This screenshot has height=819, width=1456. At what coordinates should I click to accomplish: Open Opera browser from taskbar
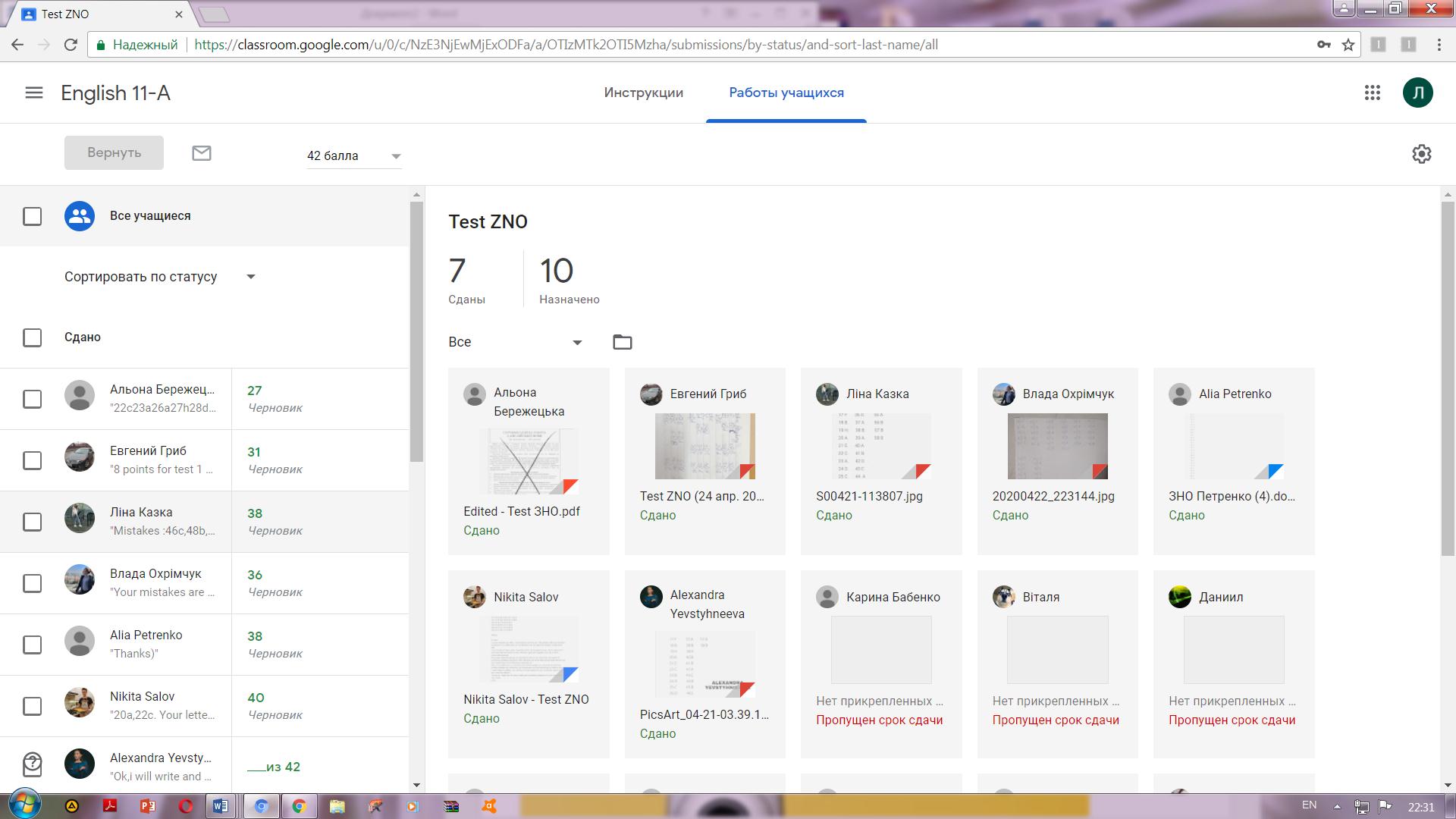click(186, 806)
